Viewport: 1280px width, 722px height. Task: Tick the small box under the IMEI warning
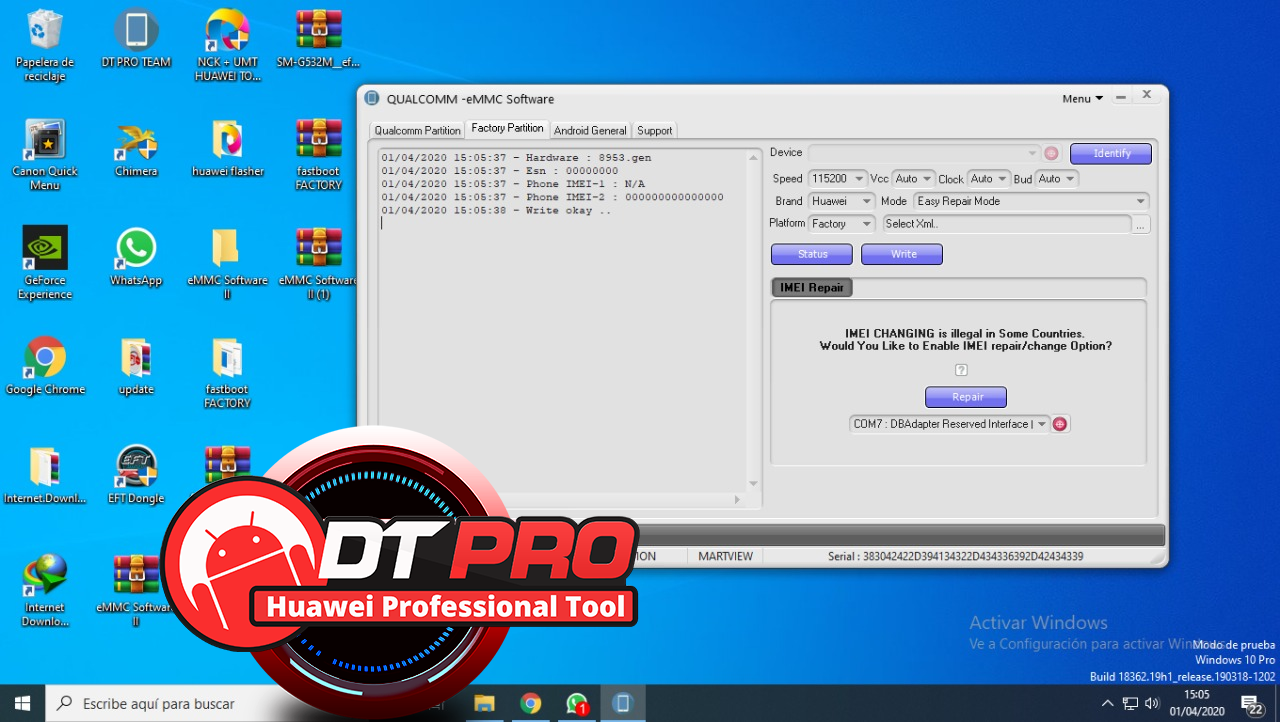coord(961,370)
